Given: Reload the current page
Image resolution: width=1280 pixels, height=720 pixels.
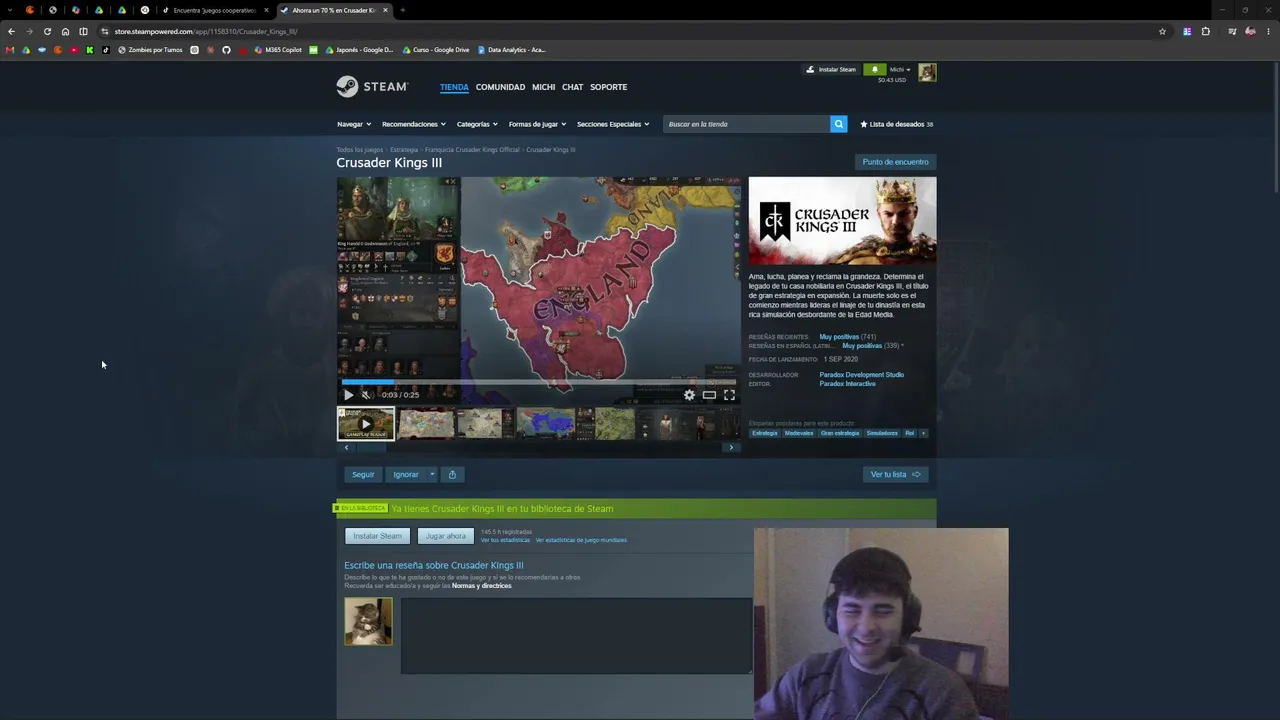Looking at the screenshot, I should (x=47, y=31).
